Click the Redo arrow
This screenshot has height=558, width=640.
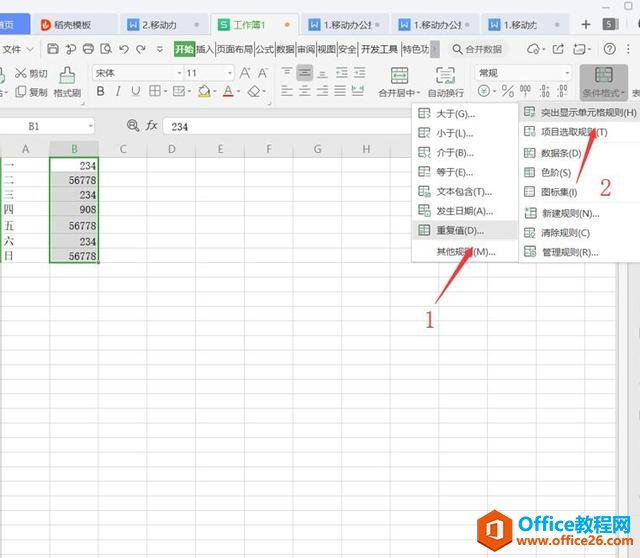pyautogui.click(x=141, y=49)
